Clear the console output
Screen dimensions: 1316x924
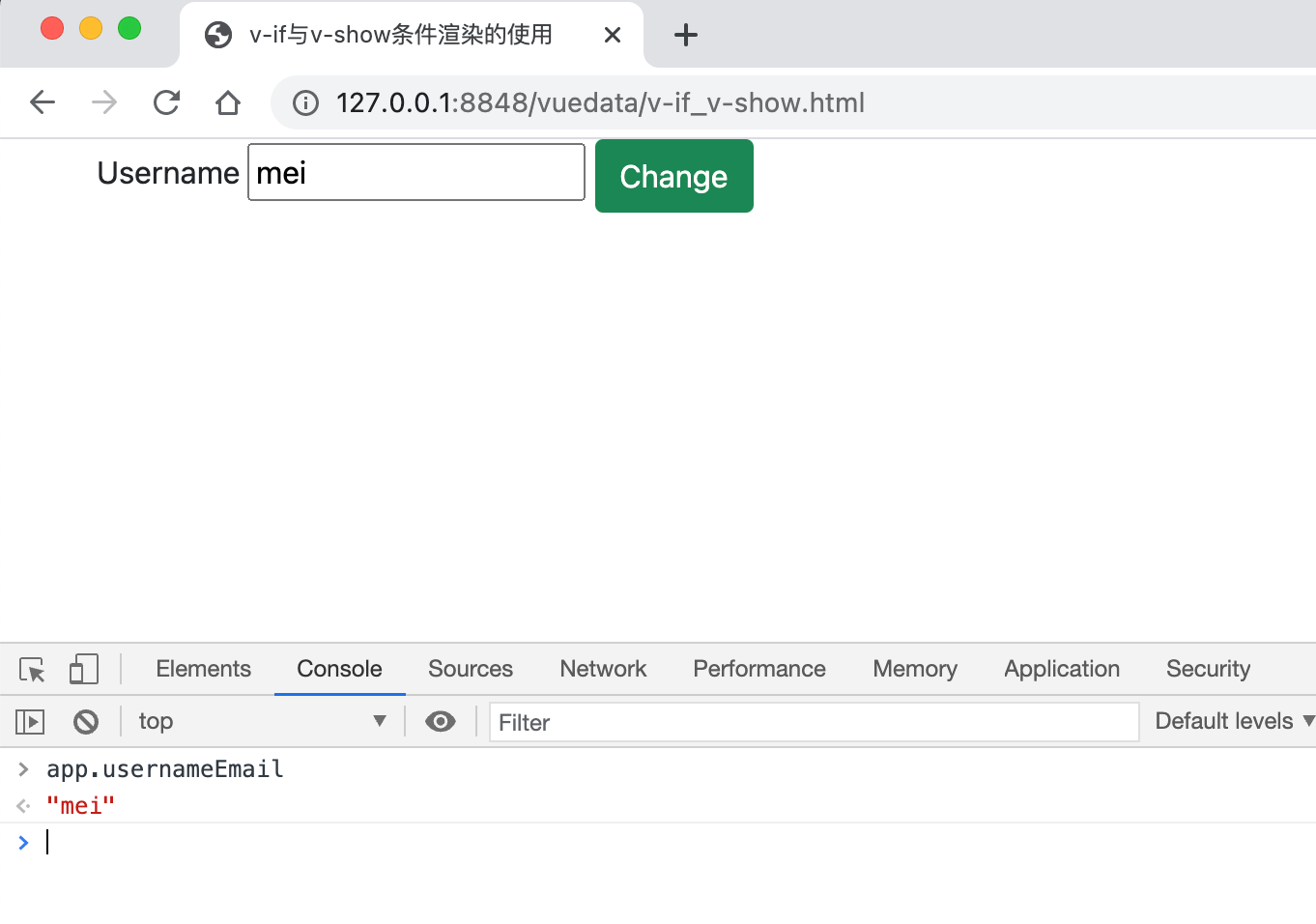pos(86,722)
